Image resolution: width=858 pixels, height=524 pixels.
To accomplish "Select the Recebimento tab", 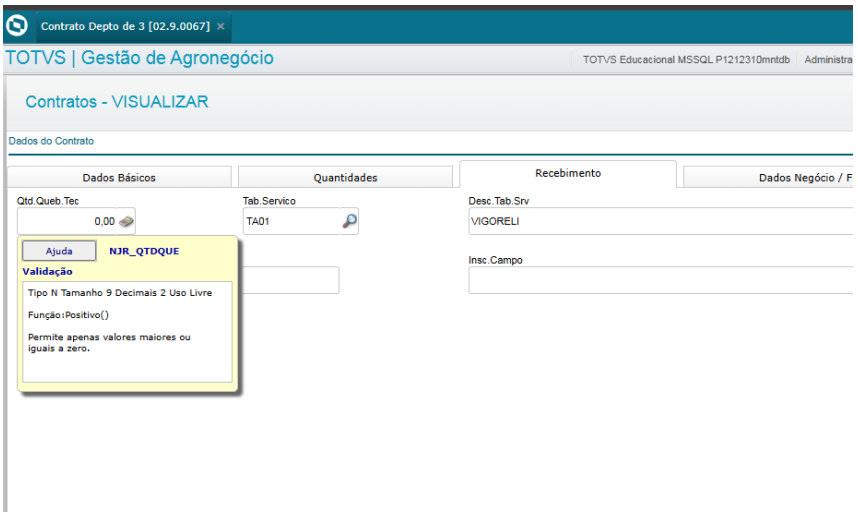I will pos(568,173).
